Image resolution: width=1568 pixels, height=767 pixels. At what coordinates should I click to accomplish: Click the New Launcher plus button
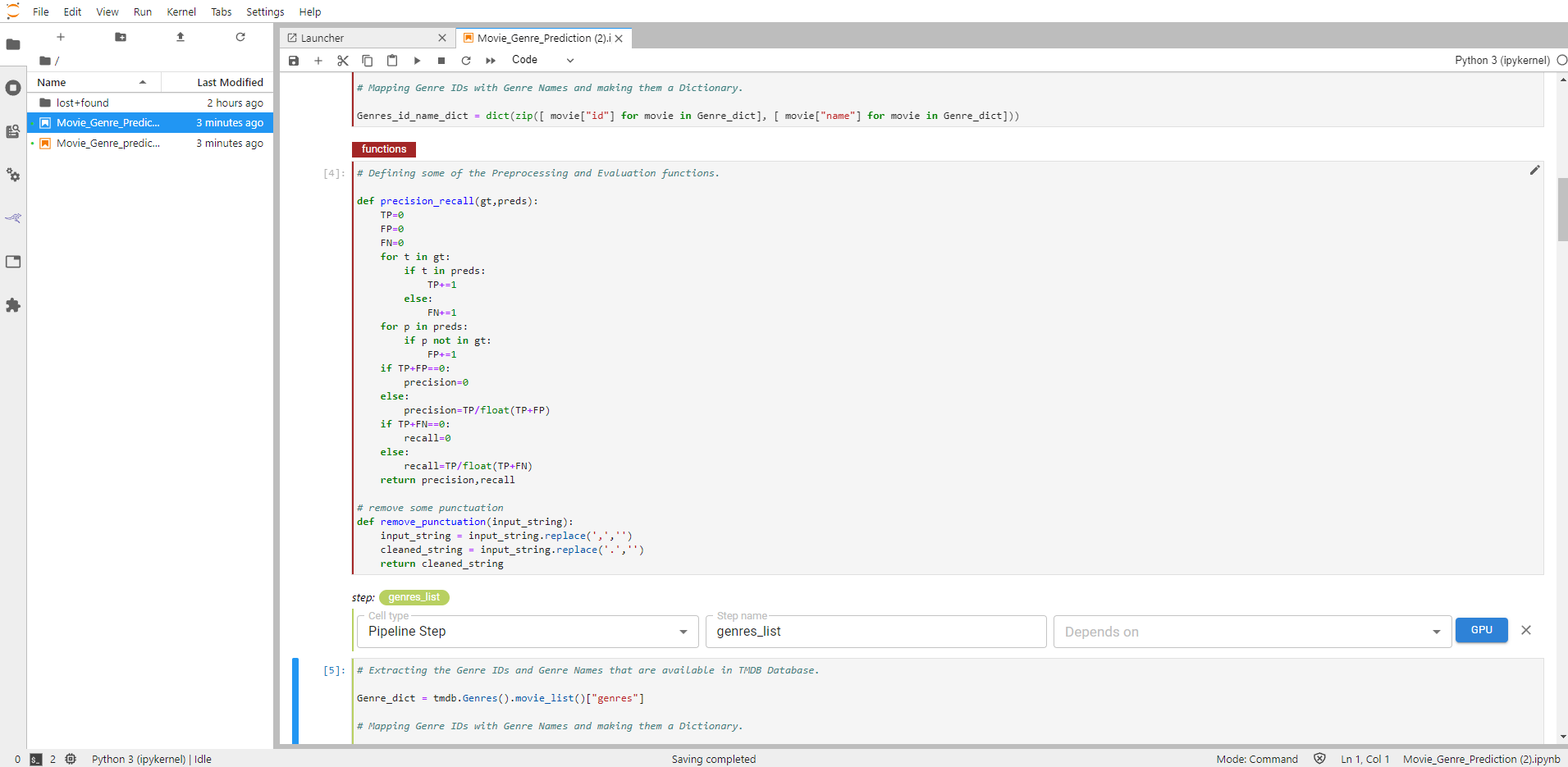click(61, 37)
